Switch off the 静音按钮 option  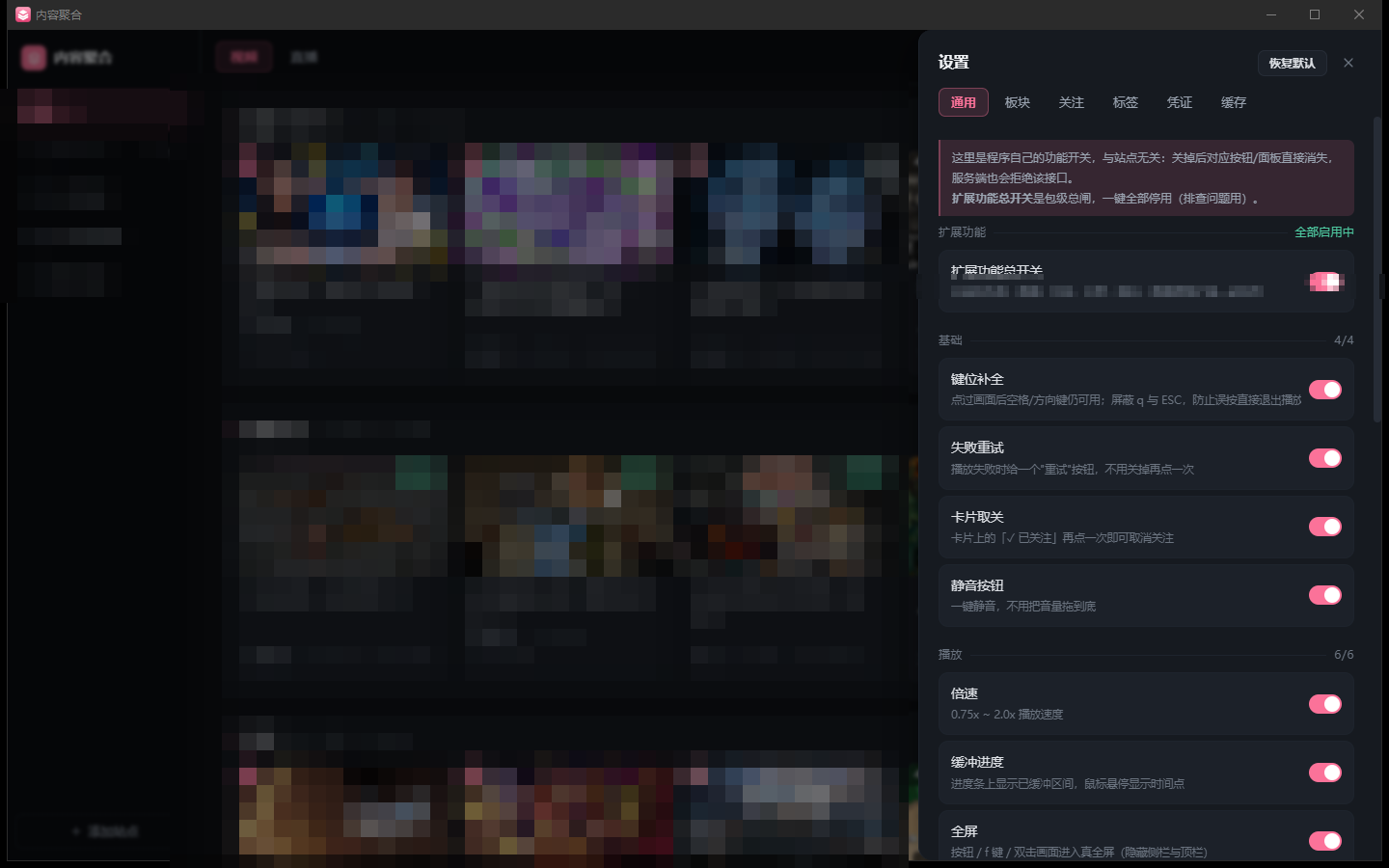(1325, 595)
